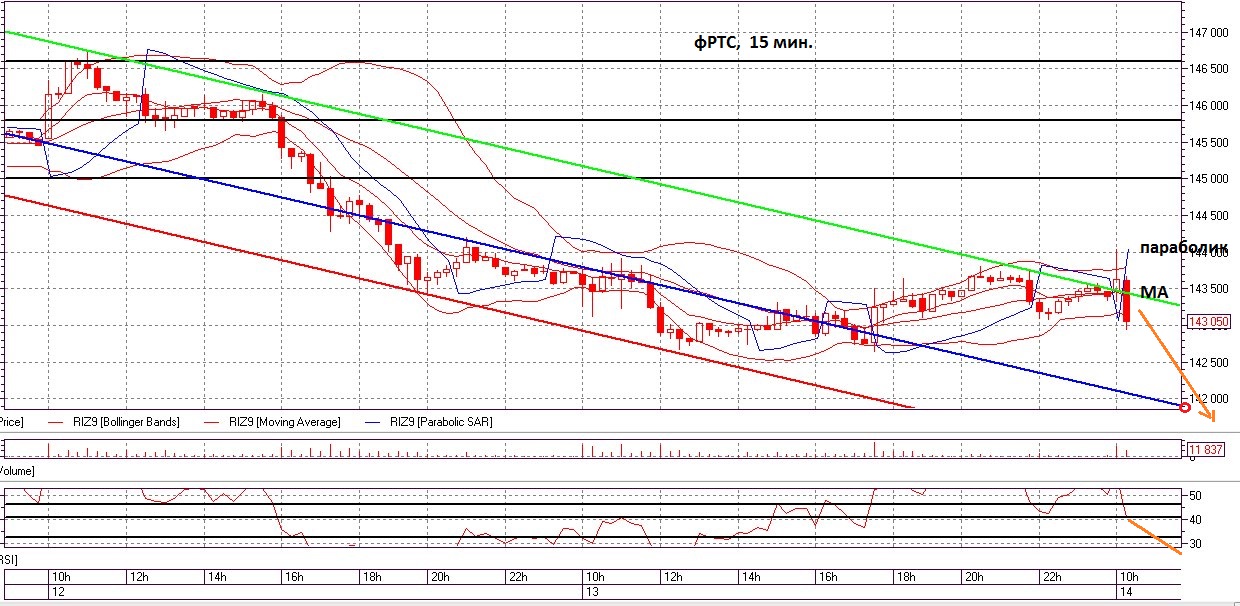The width and height of the screenshot is (1240, 606).
Task: Click the 145 500 price axis label
Action: [x=1210, y=142]
